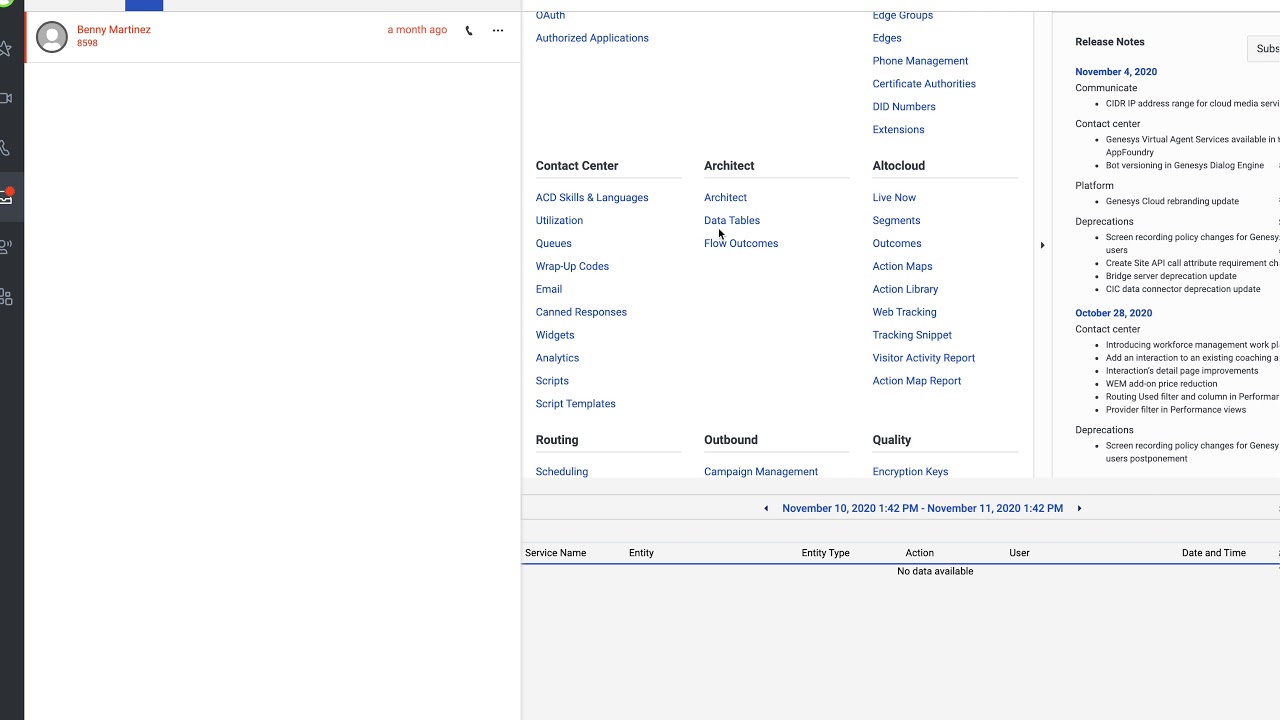Open Scheduling under Routing
This screenshot has height=720, width=1280.
(562, 472)
